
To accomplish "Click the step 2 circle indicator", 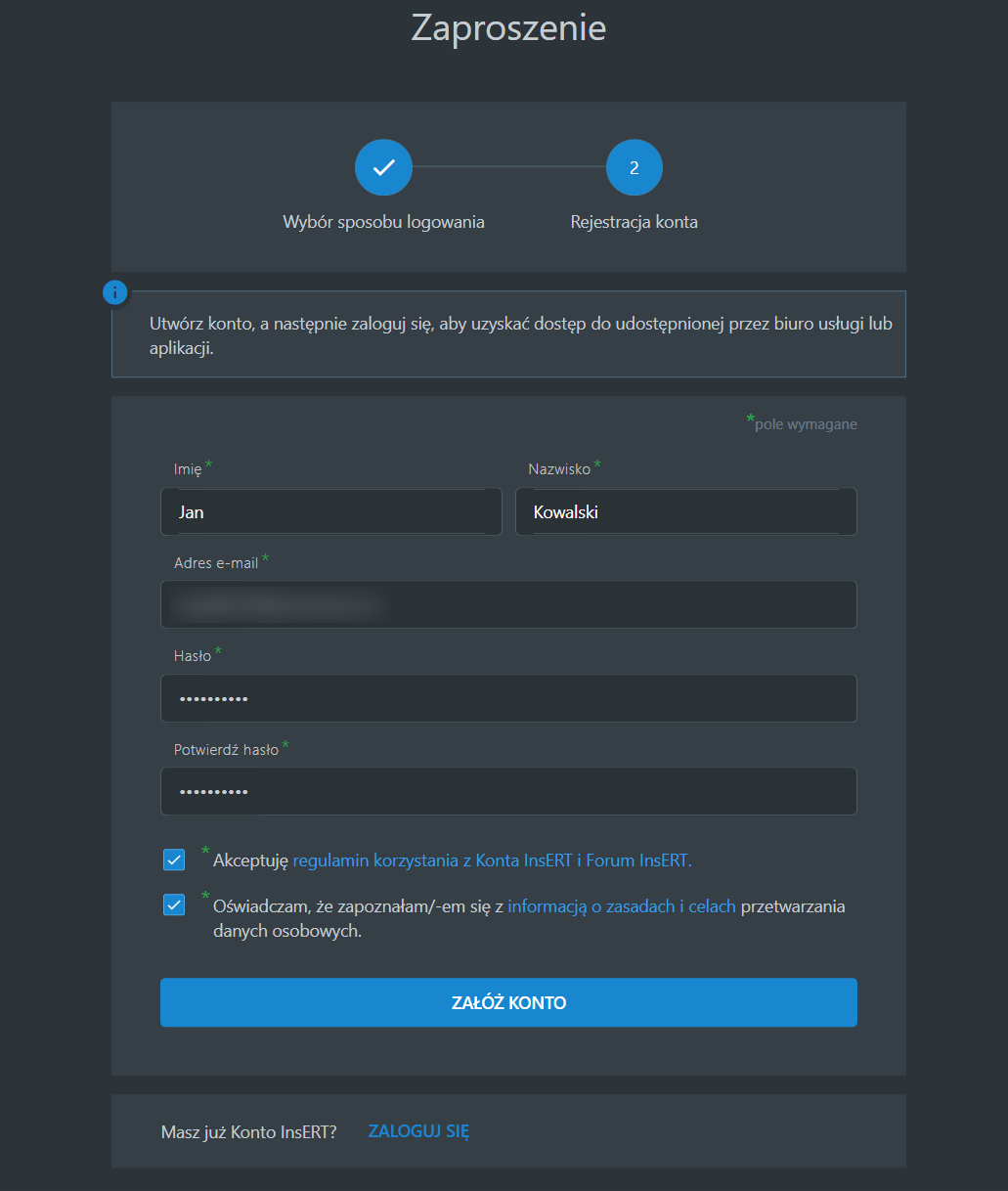I will pos(634,168).
